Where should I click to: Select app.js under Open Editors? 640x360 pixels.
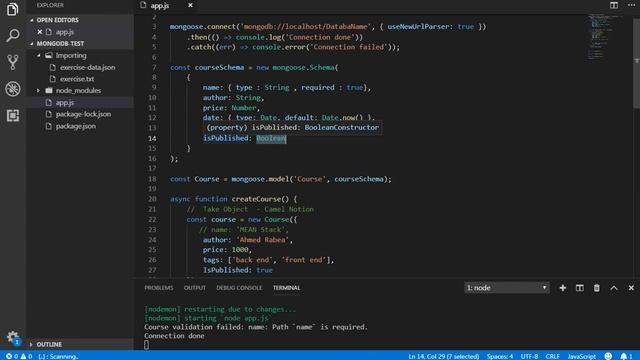tap(65, 31)
